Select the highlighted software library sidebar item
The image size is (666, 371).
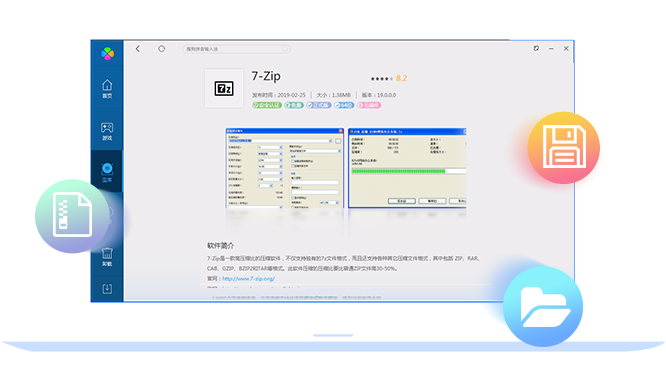point(107,172)
